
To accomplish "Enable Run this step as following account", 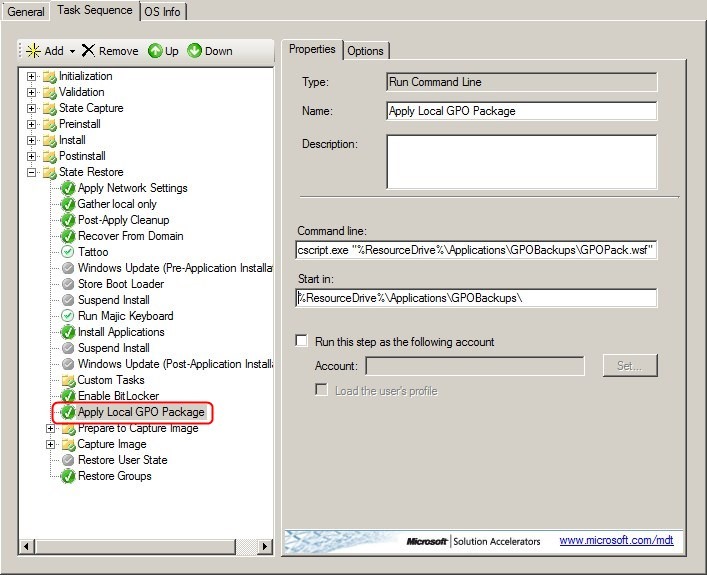I will tap(301, 340).
